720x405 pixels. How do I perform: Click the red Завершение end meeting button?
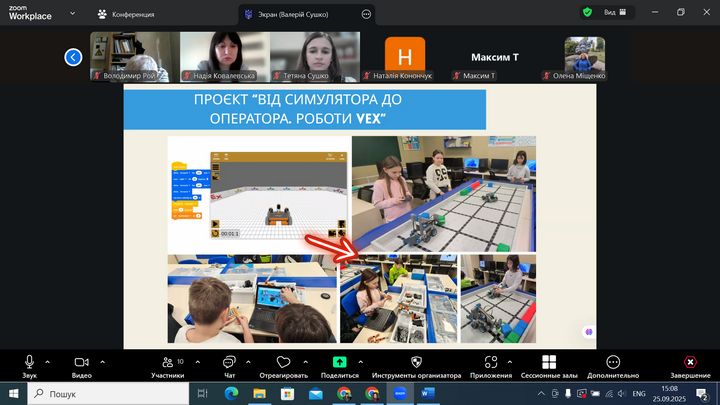click(x=689, y=363)
